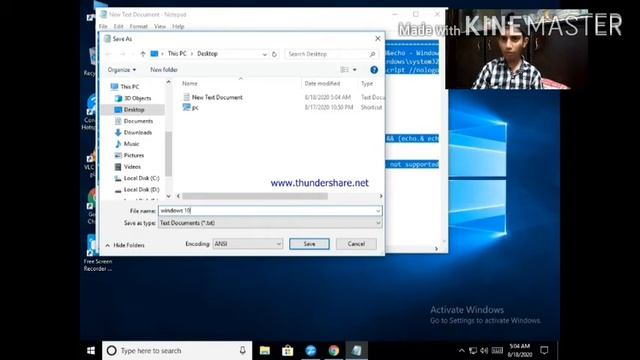This screenshot has height=360, width=640.
Task: Open the Save as type dropdown
Action: (x=270, y=223)
